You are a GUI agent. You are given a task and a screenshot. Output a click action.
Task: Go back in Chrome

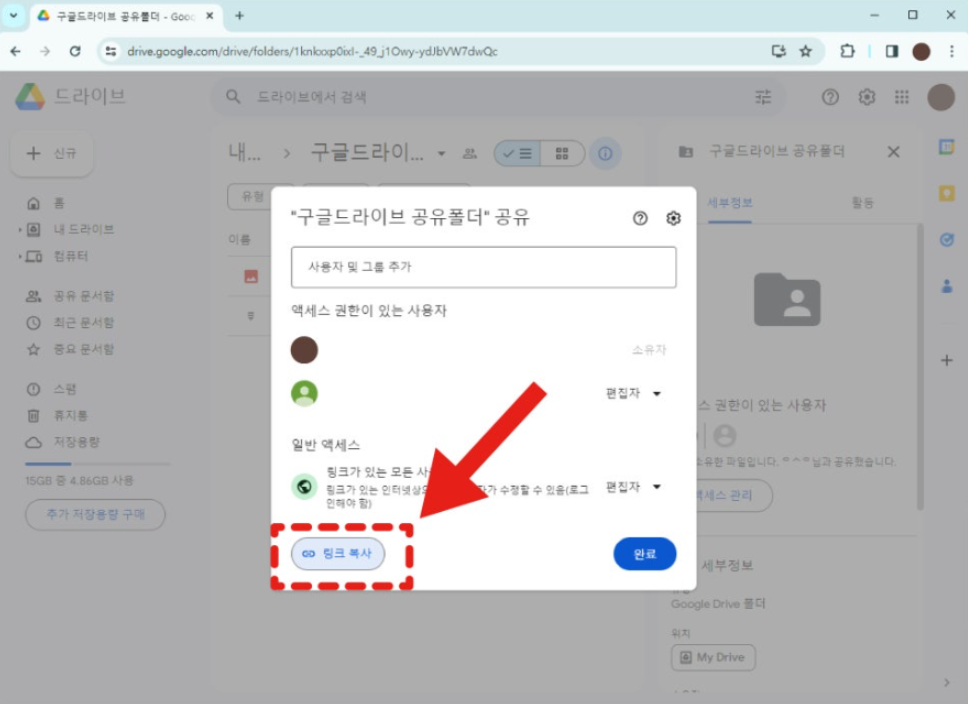(15, 51)
